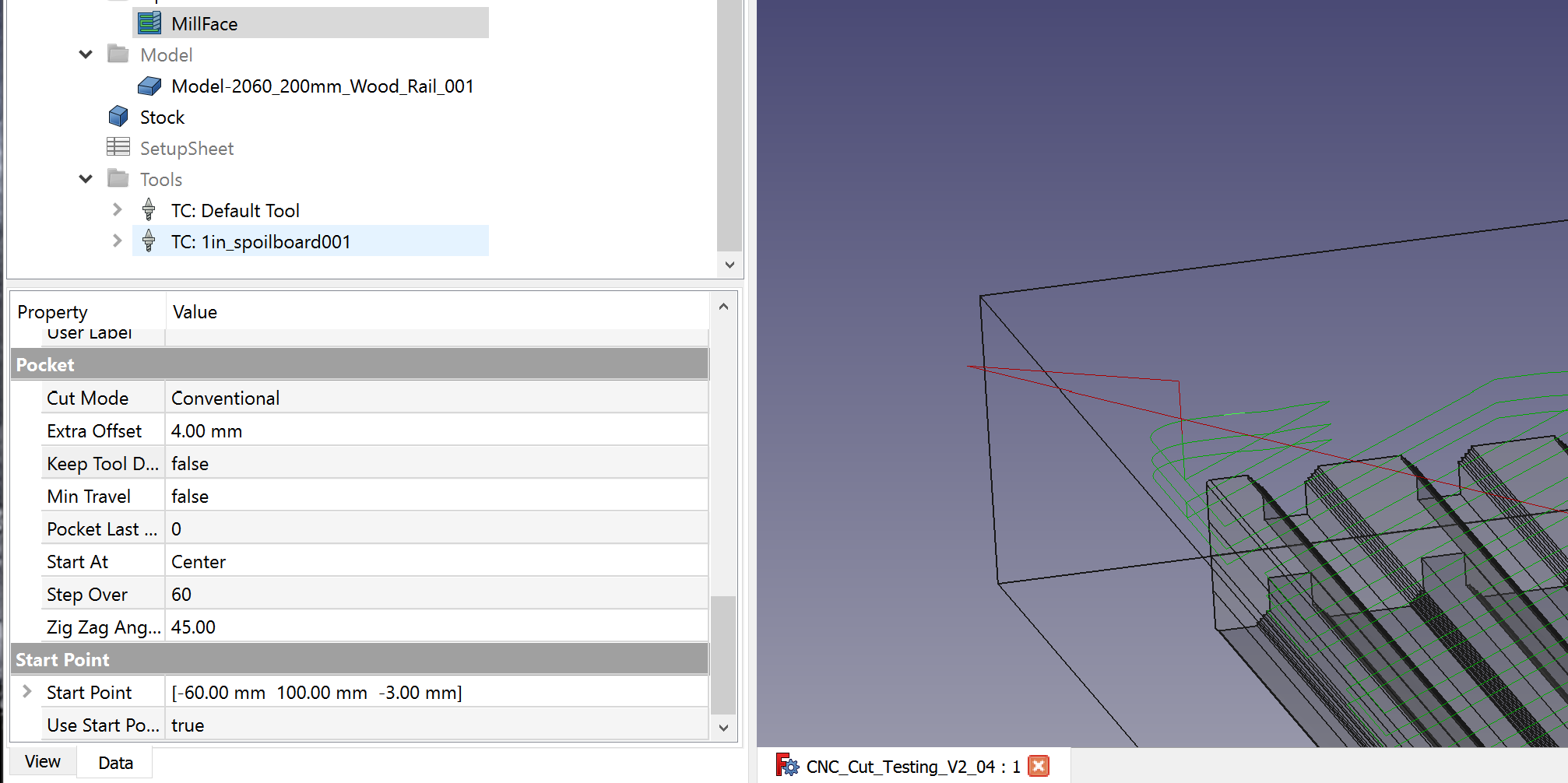Select the Data tab
Viewport: 1568px width, 783px height.
pyautogui.click(x=114, y=762)
